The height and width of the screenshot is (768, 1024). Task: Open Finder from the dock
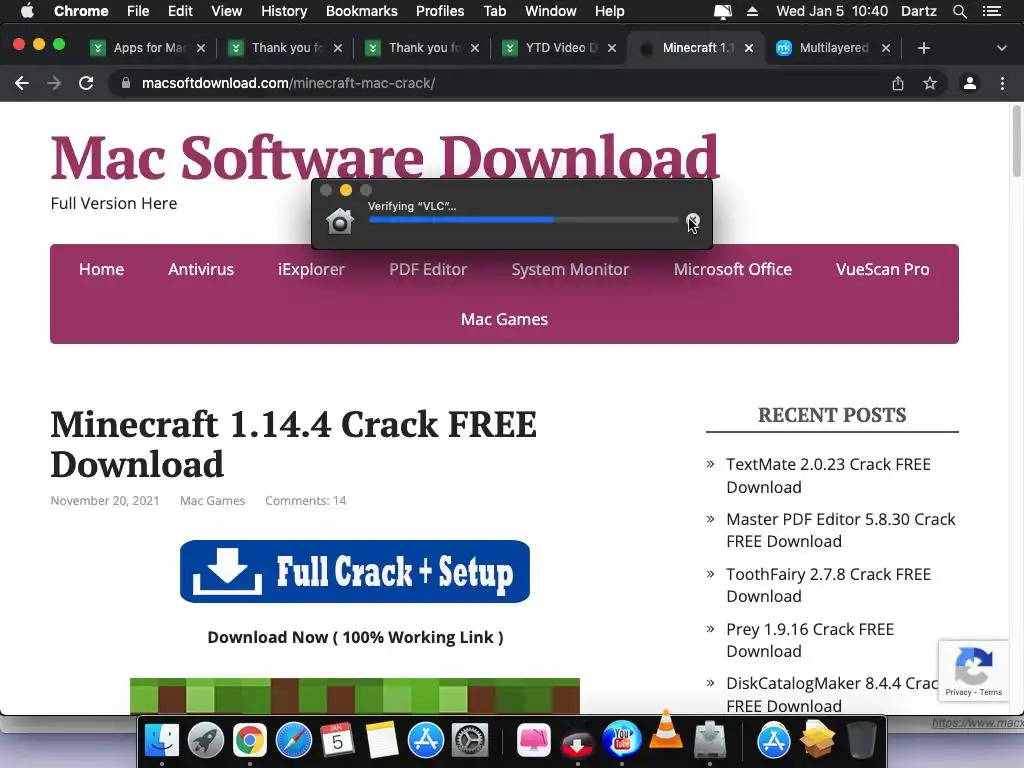(161, 741)
